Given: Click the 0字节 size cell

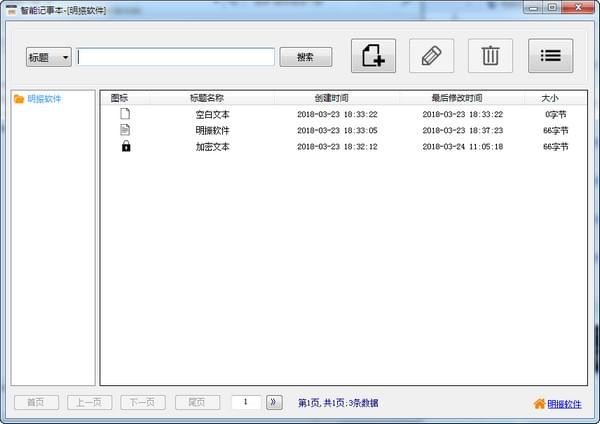Looking at the screenshot, I should click(x=556, y=114).
